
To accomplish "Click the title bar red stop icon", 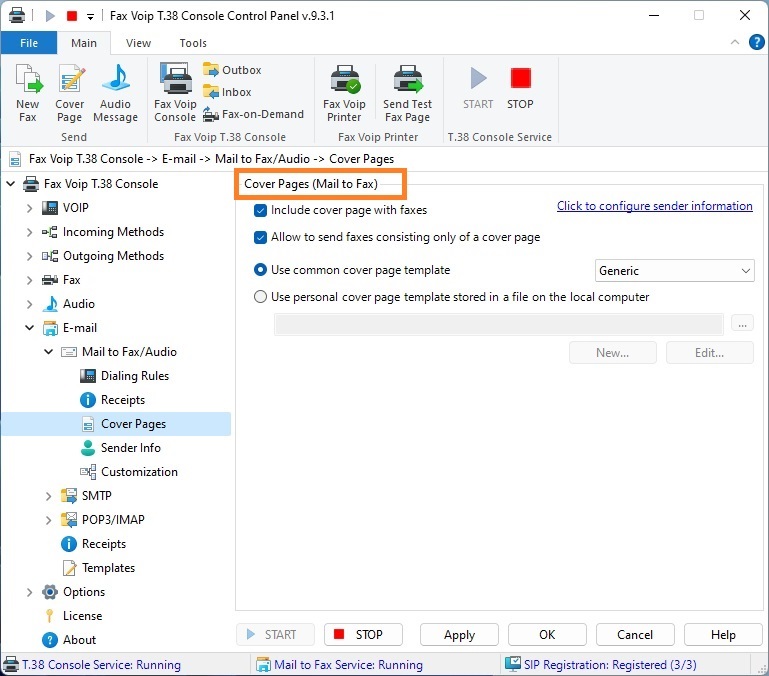I will (72, 16).
